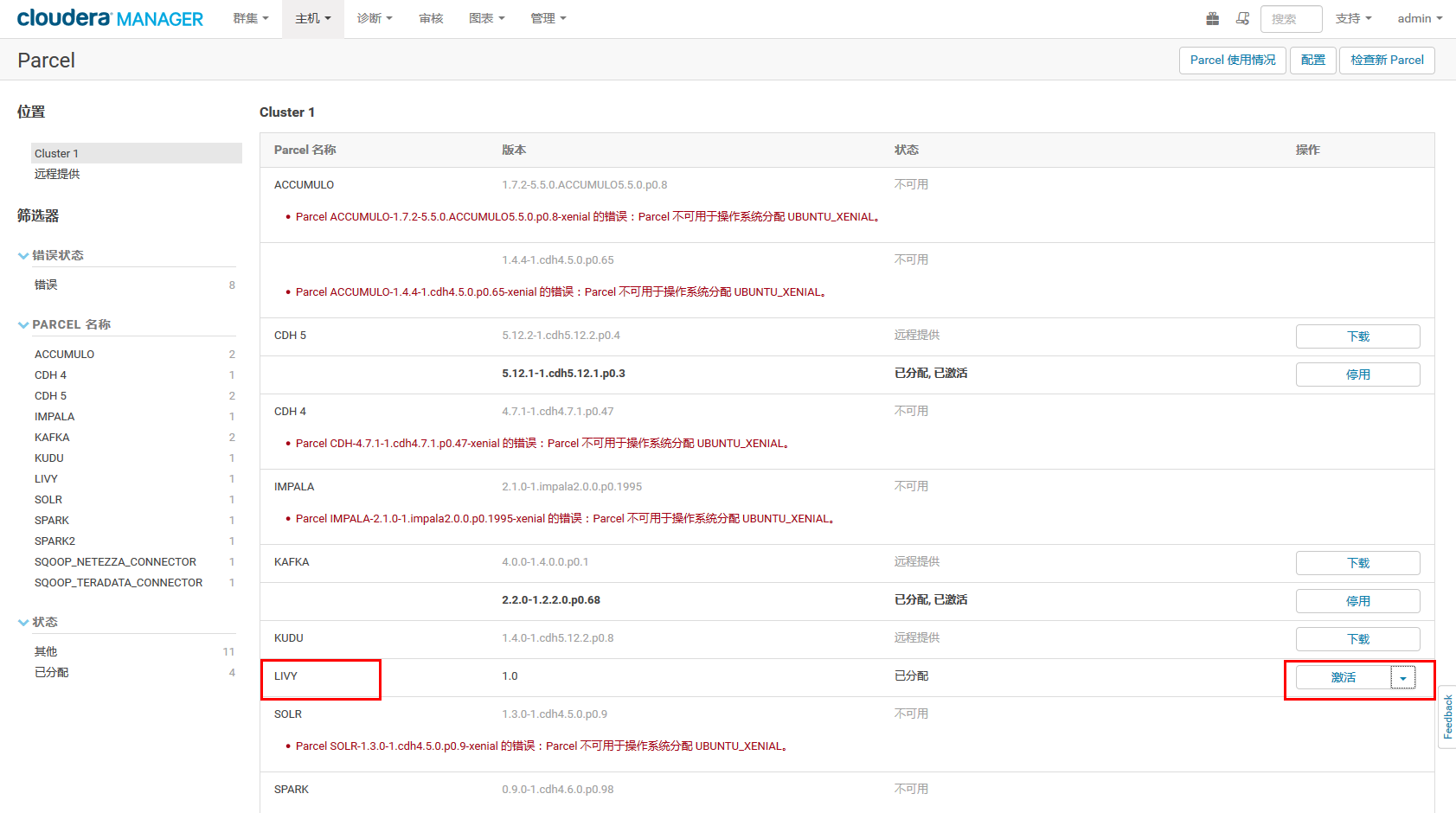The height and width of the screenshot is (813, 1456).
Task: Deactivate the KAFKA 2.2.0 parcel with 停用
Action: tap(1357, 601)
